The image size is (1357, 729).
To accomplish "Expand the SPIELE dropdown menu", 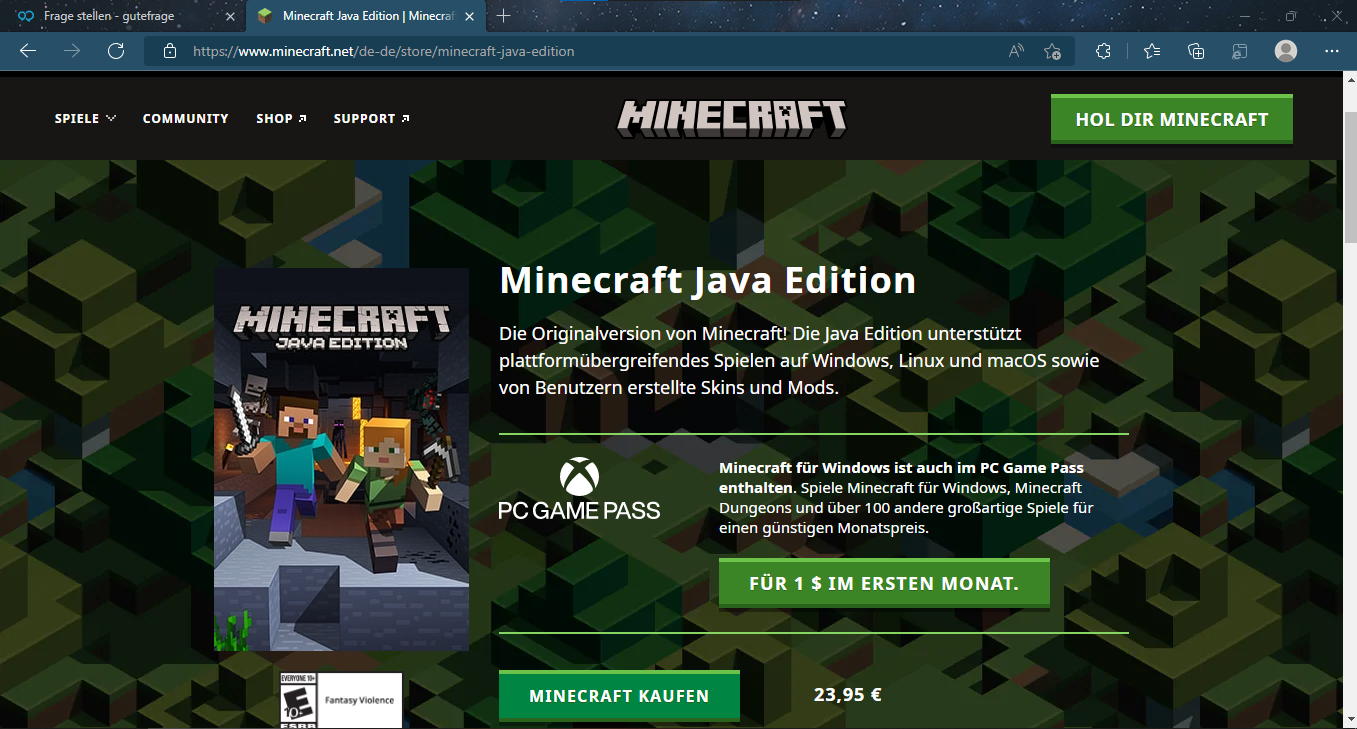I will point(85,118).
